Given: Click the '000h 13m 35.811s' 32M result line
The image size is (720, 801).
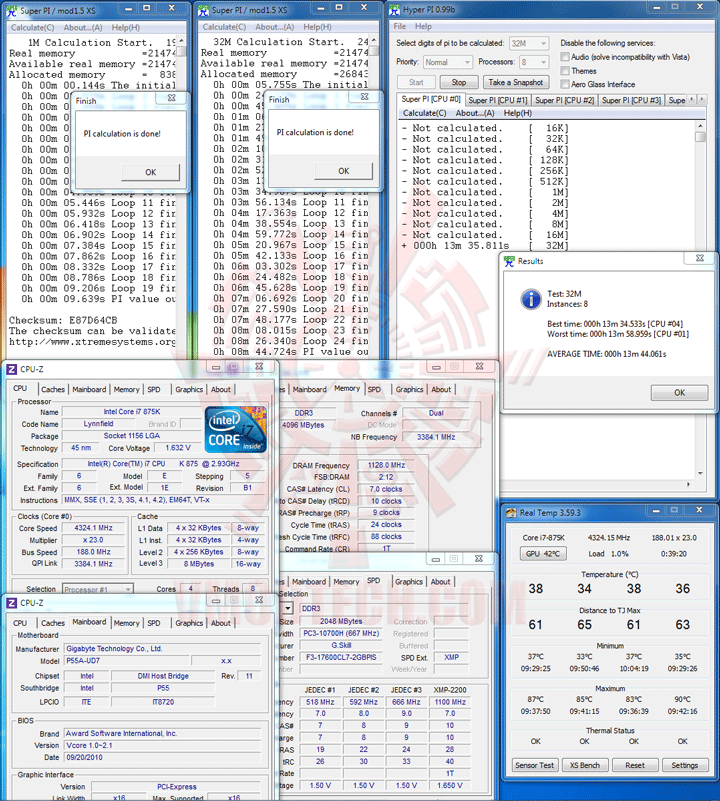Looking at the screenshot, I should point(485,246).
